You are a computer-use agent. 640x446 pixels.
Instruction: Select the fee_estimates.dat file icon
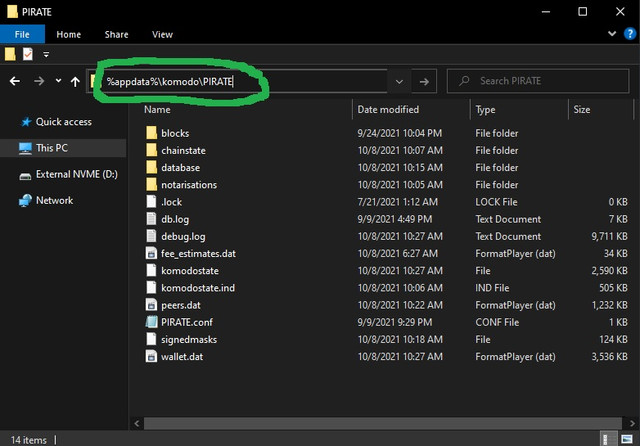(x=151, y=253)
